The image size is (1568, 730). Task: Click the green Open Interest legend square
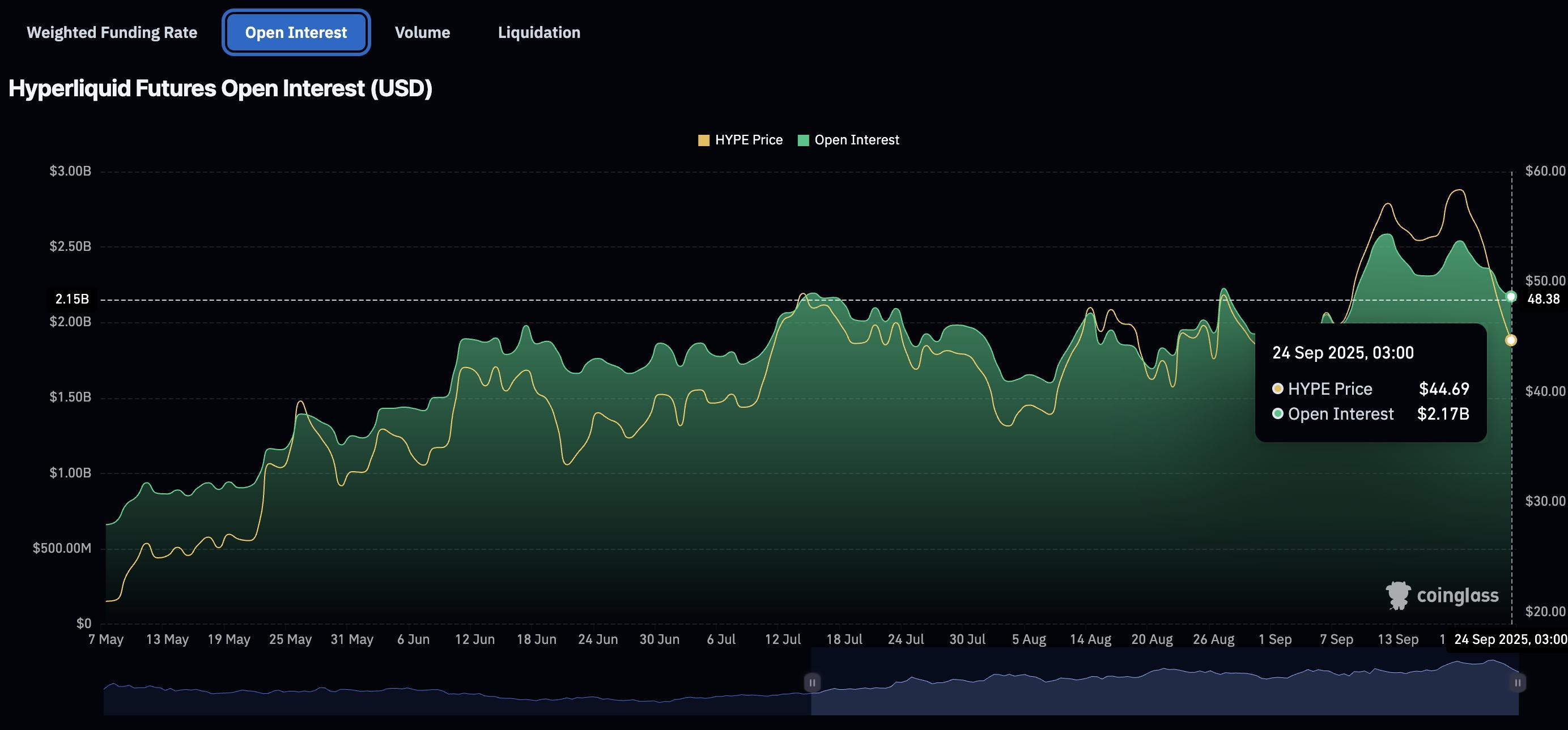pos(805,139)
